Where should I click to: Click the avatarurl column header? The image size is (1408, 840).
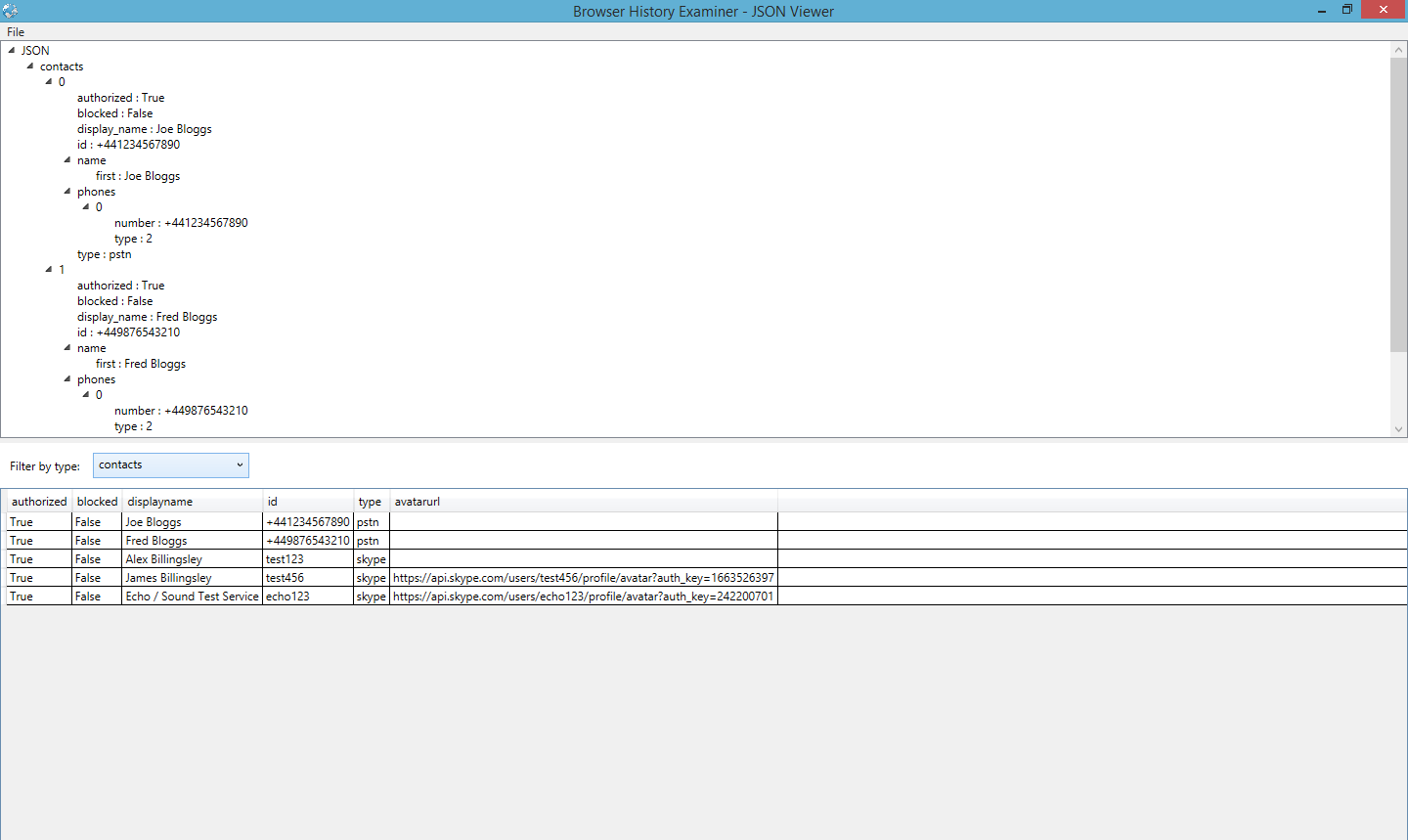coord(418,502)
